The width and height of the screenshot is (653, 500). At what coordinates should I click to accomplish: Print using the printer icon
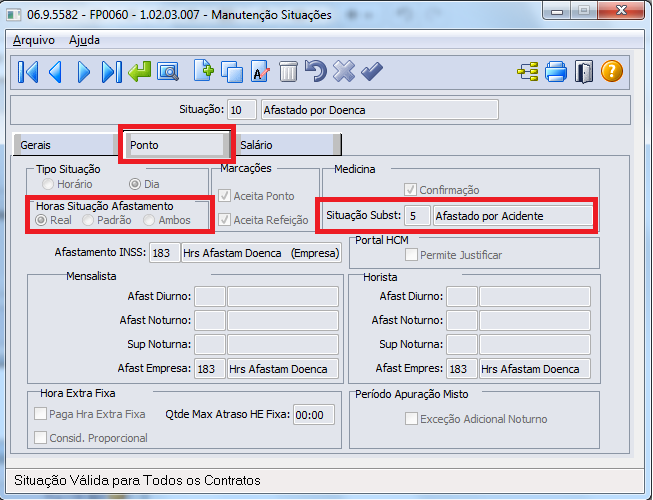(x=556, y=72)
